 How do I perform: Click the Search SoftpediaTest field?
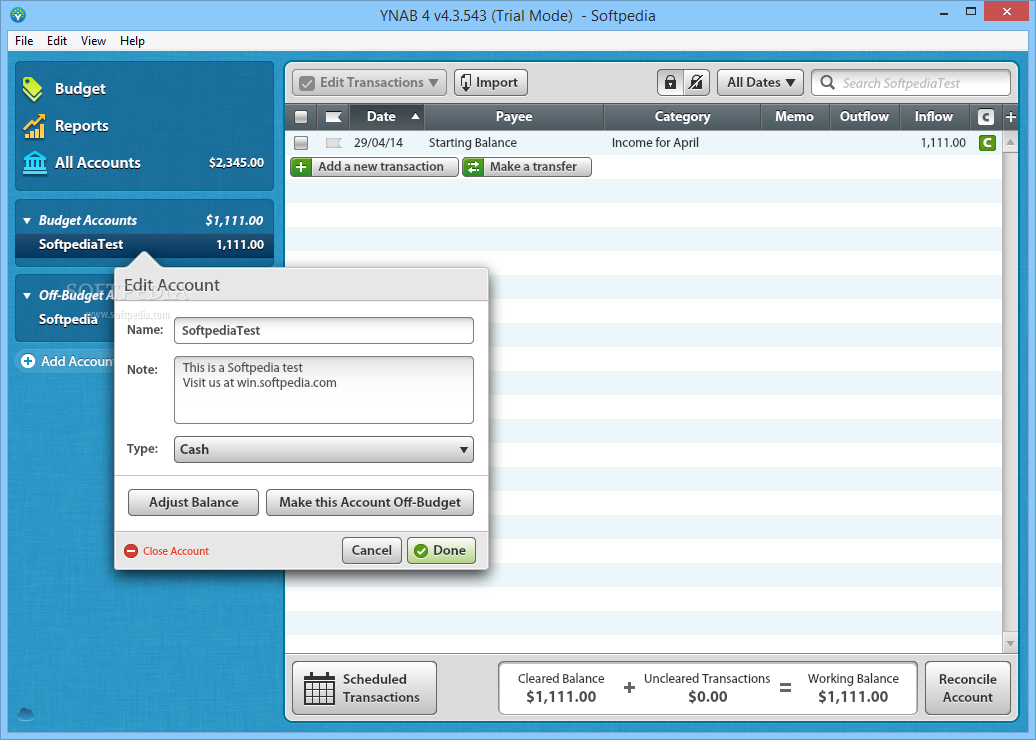pyautogui.click(x=910, y=83)
